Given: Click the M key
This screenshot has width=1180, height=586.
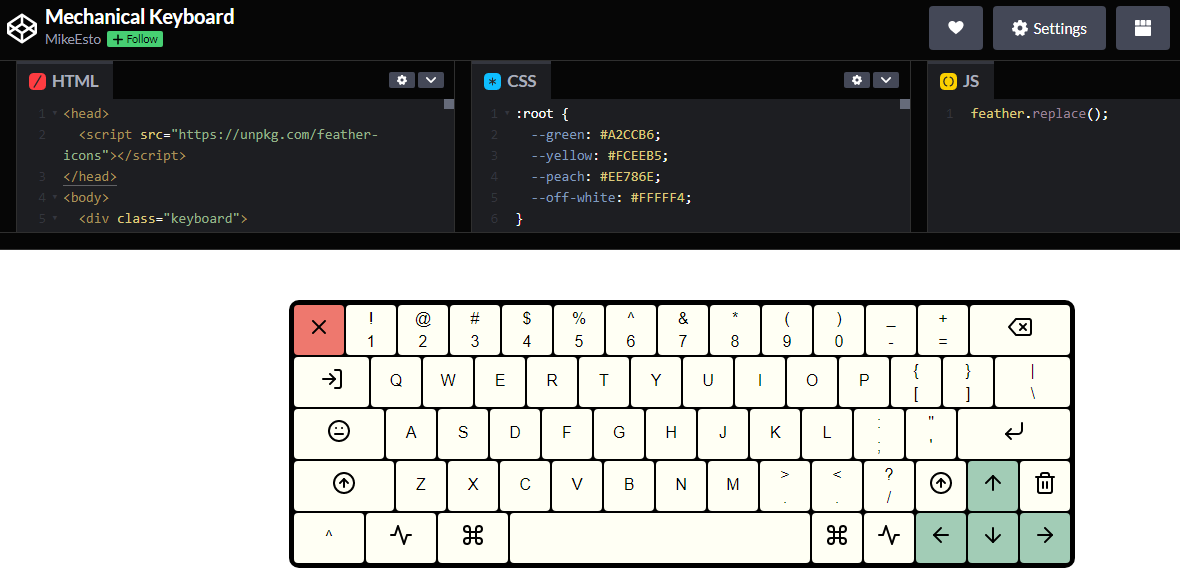Looking at the screenshot, I should [733, 484].
